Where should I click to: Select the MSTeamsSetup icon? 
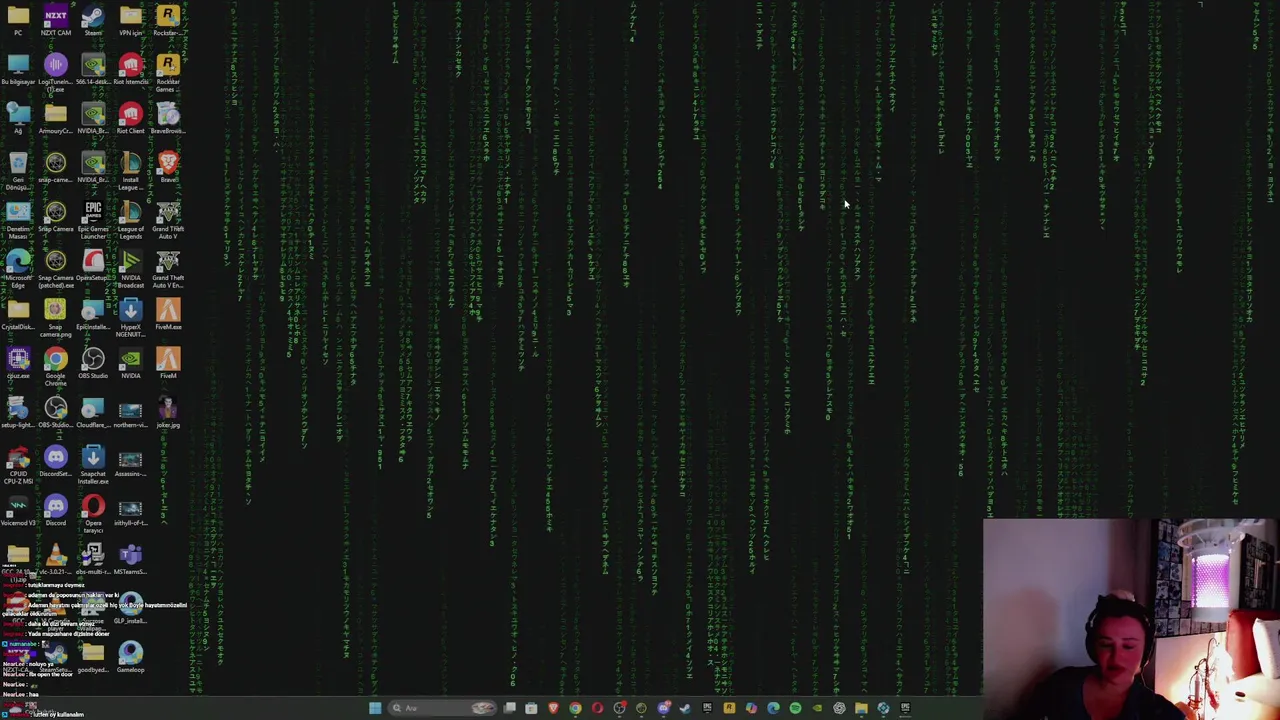pos(130,558)
